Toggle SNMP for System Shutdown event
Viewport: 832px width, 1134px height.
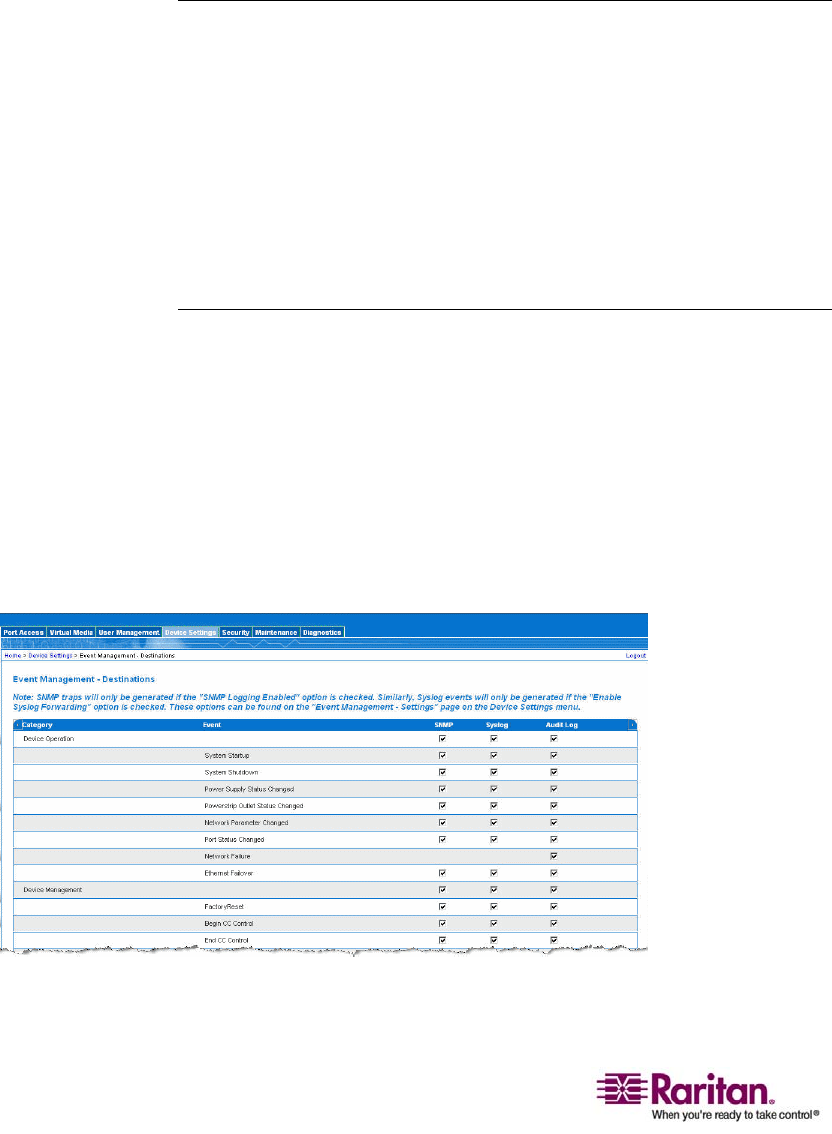442,772
